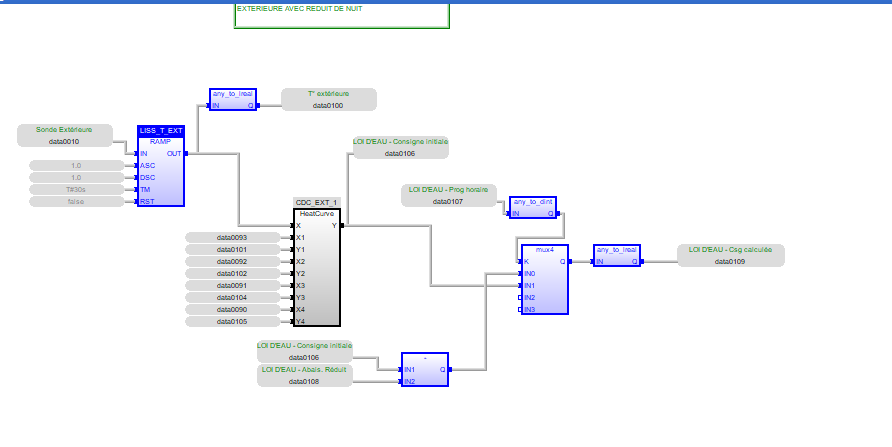The image size is (892, 447).
Task: Select the subtraction block with IN1 and IN2
Action: pos(425,370)
